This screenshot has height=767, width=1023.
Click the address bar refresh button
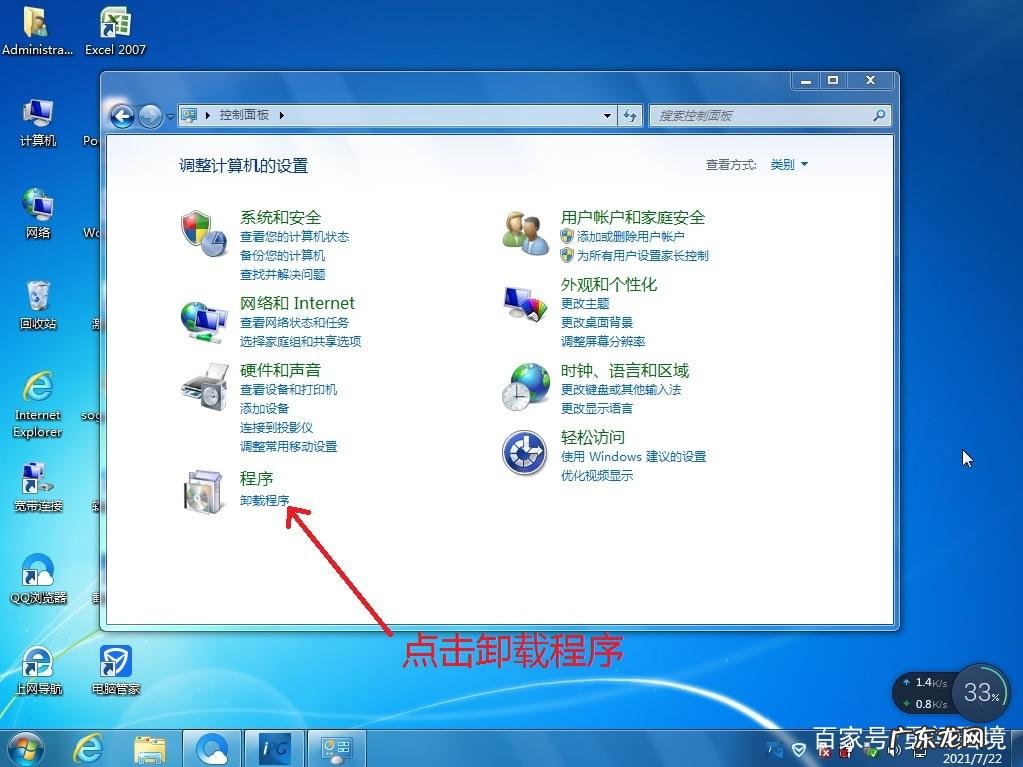coord(630,116)
